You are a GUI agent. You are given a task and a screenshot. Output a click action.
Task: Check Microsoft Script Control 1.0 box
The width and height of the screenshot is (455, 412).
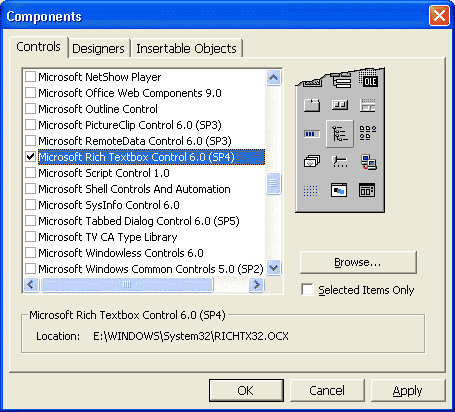(x=31, y=173)
